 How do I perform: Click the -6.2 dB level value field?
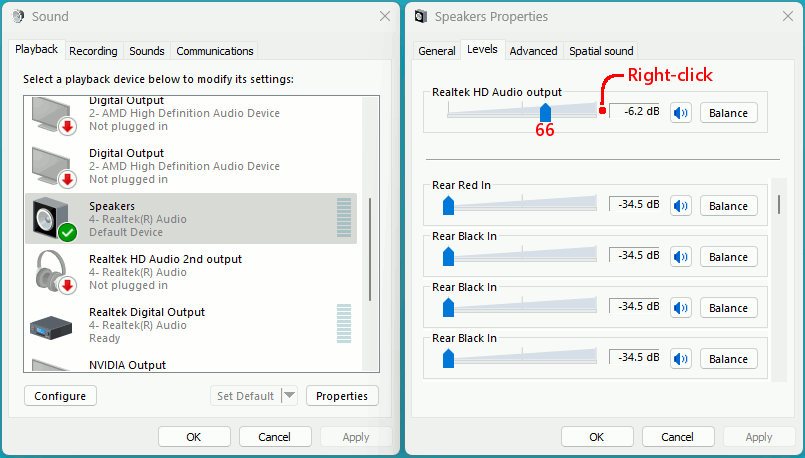635,111
